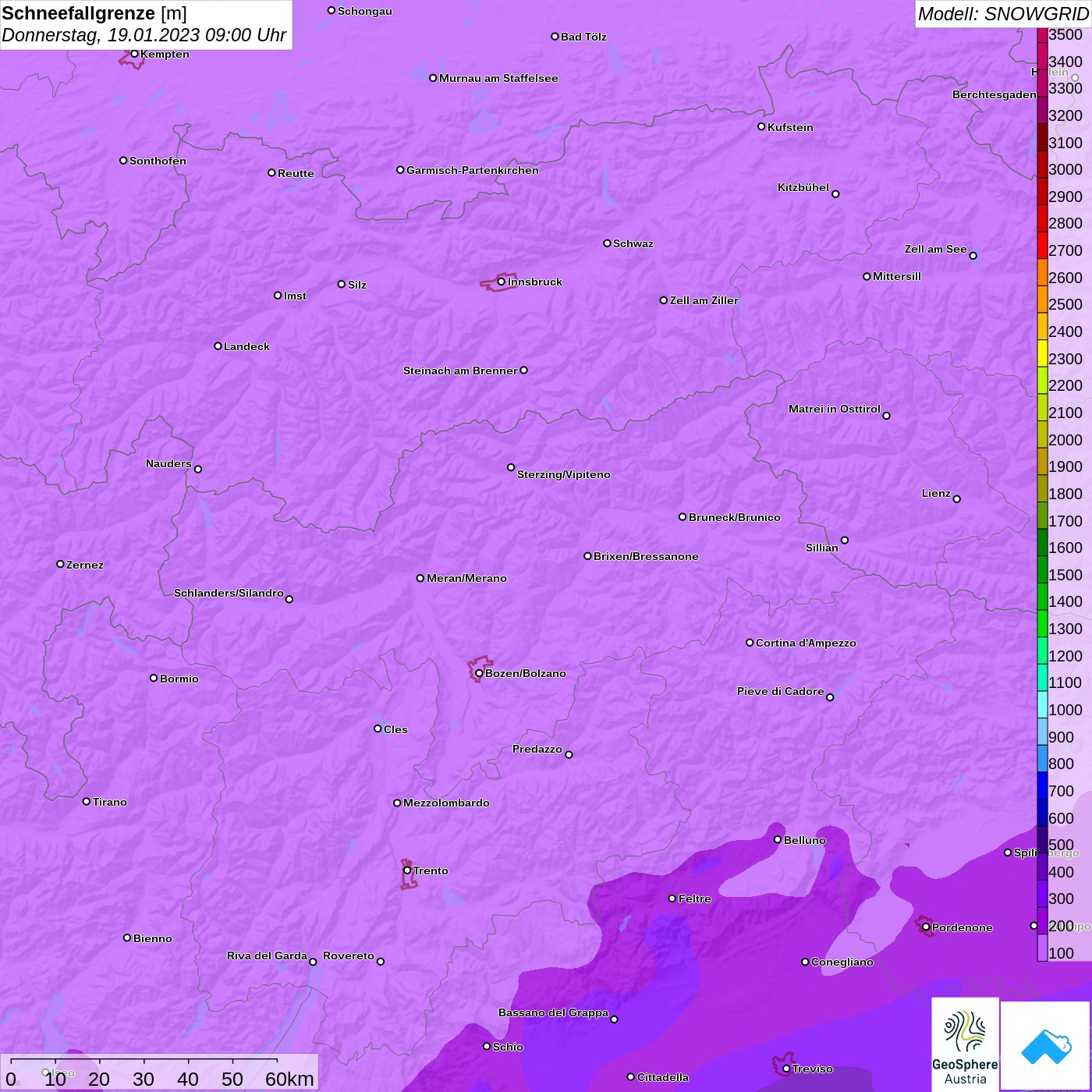
Task: Click the Schneefallgrenze [m] title
Action: coord(94,13)
